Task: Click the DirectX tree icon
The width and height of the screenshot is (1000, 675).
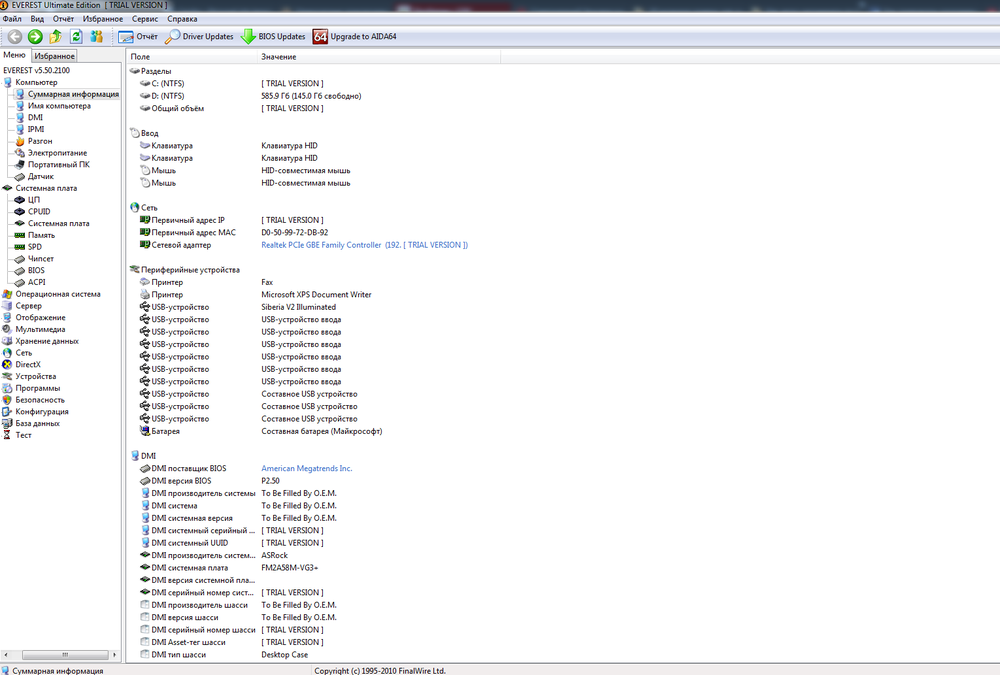Action: tap(7, 365)
